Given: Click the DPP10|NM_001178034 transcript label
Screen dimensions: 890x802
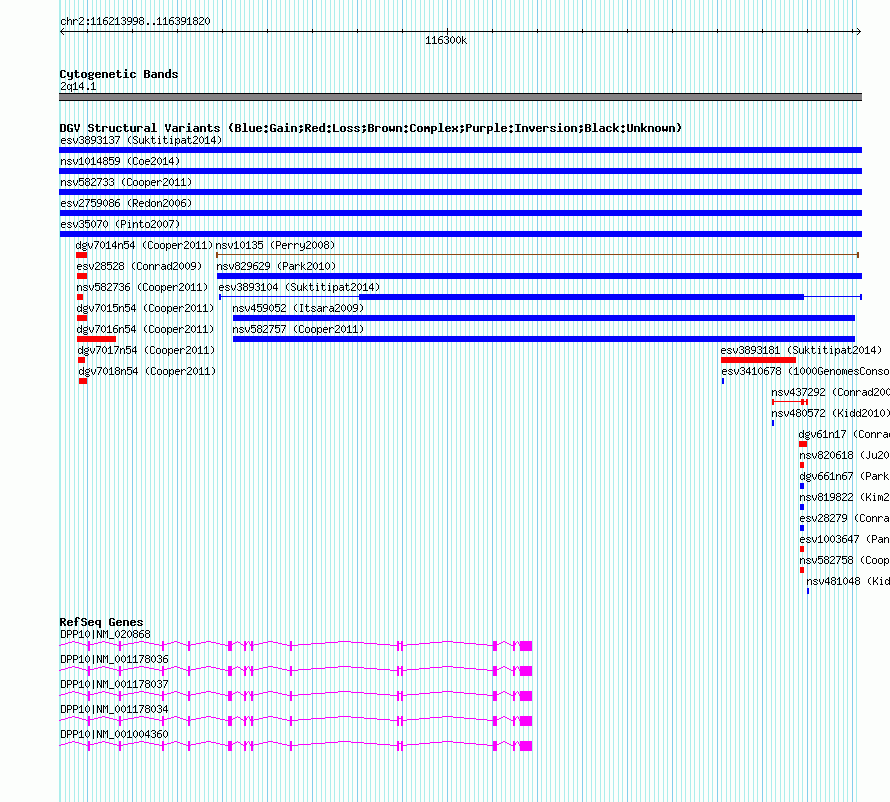Looking at the screenshot, I should [x=115, y=709].
